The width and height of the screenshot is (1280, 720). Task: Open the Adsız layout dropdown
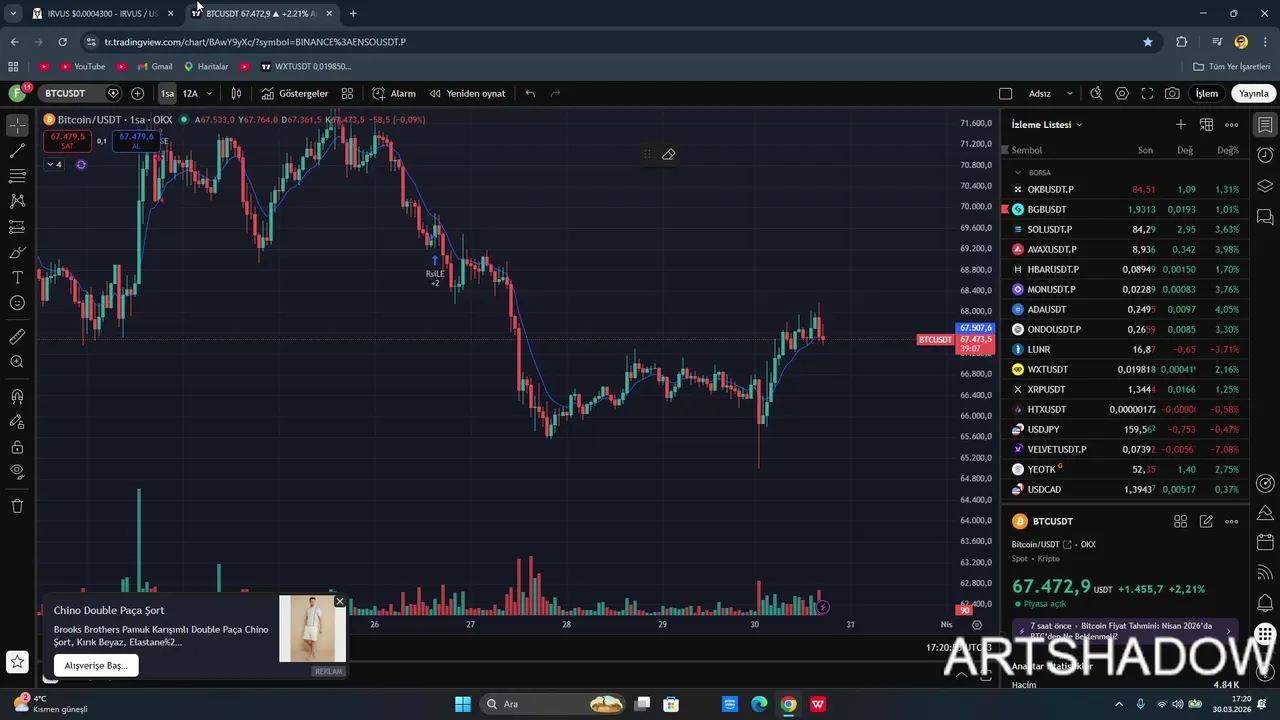1050,93
